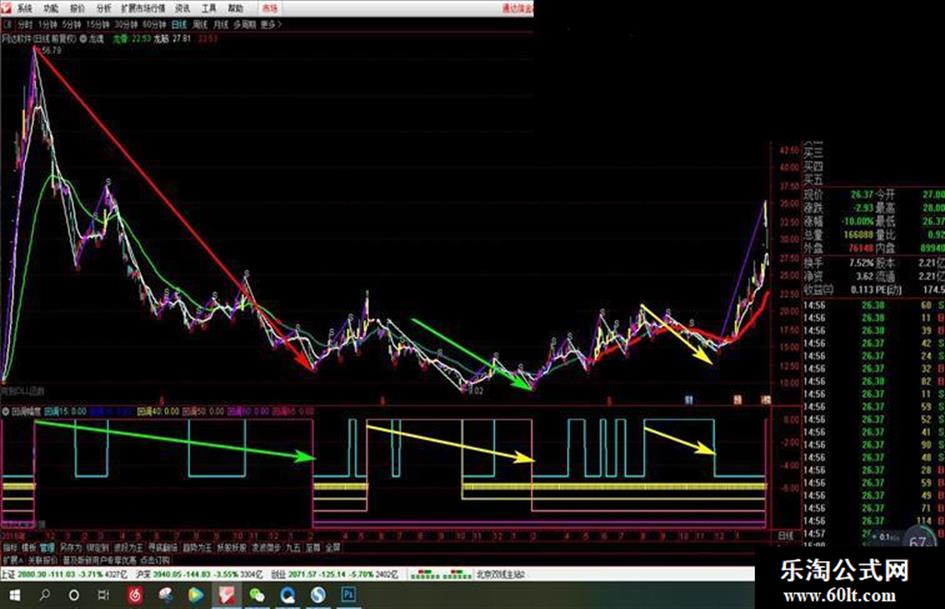Switch to the 15分钟 period tab
Viewport: 945px width, 609px height.
click(x=97, y=25)
